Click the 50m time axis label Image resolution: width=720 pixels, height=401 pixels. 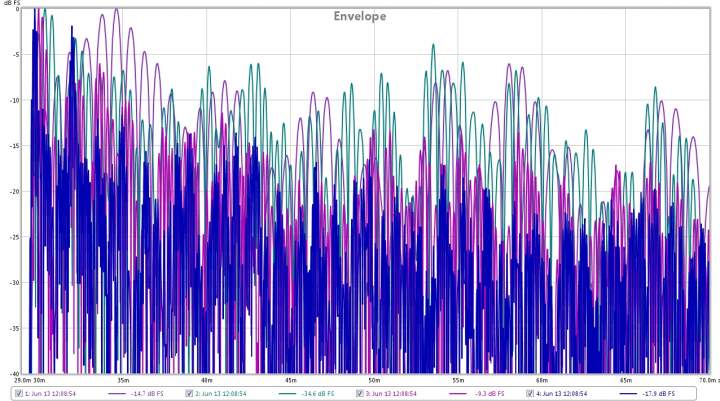tap(374, 380)
